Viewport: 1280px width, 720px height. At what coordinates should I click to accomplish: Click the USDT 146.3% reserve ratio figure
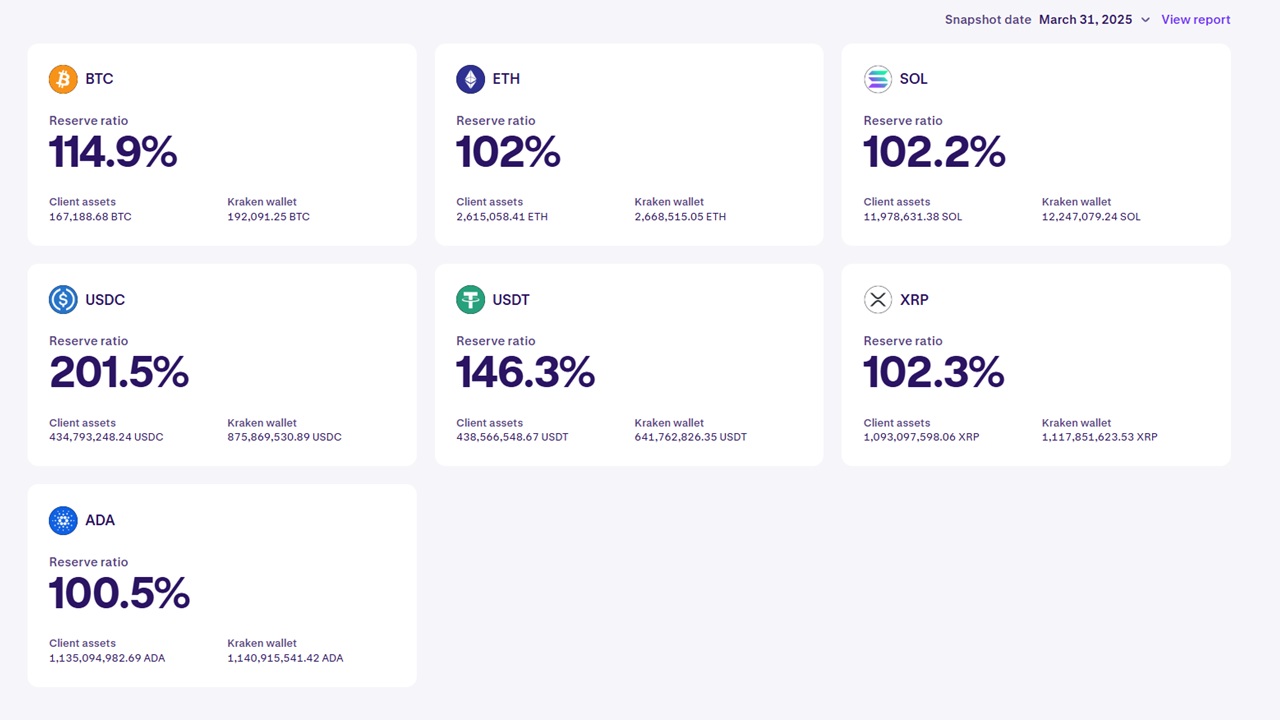525,373
